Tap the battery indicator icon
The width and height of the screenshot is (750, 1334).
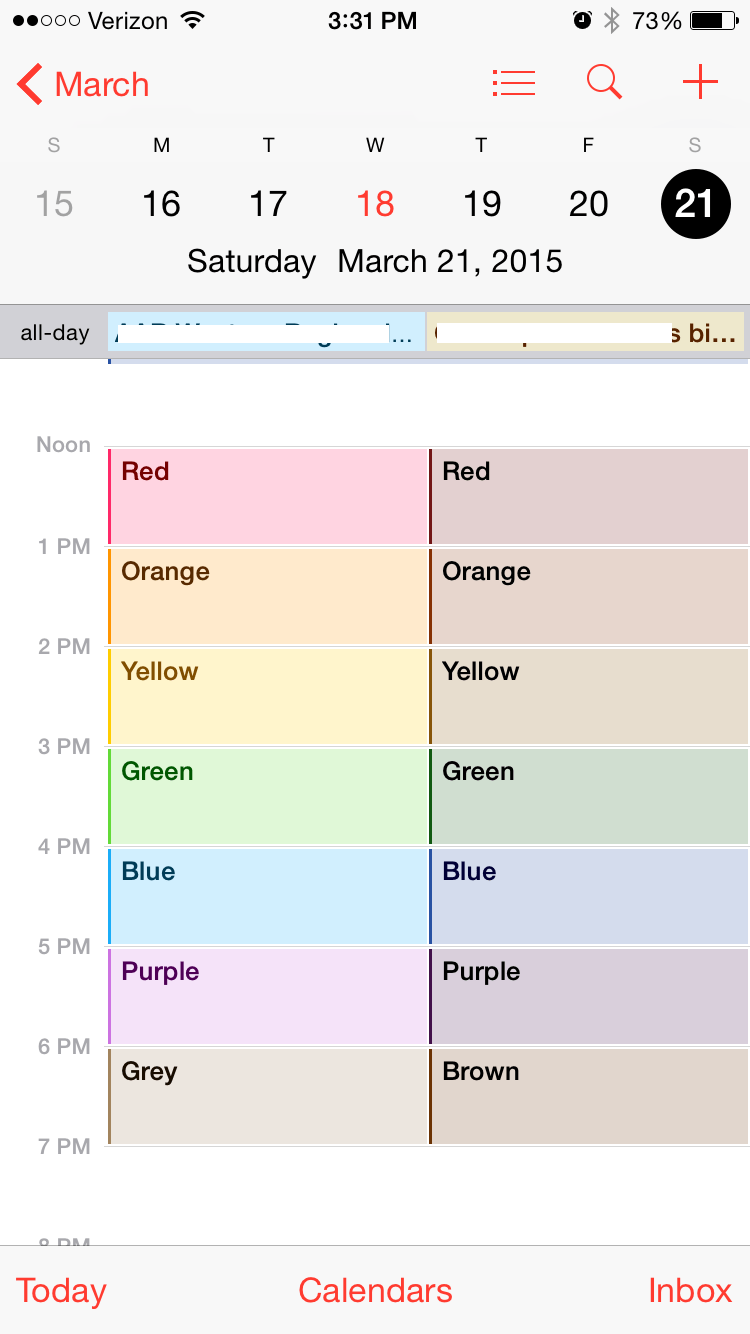click(713, 21)
